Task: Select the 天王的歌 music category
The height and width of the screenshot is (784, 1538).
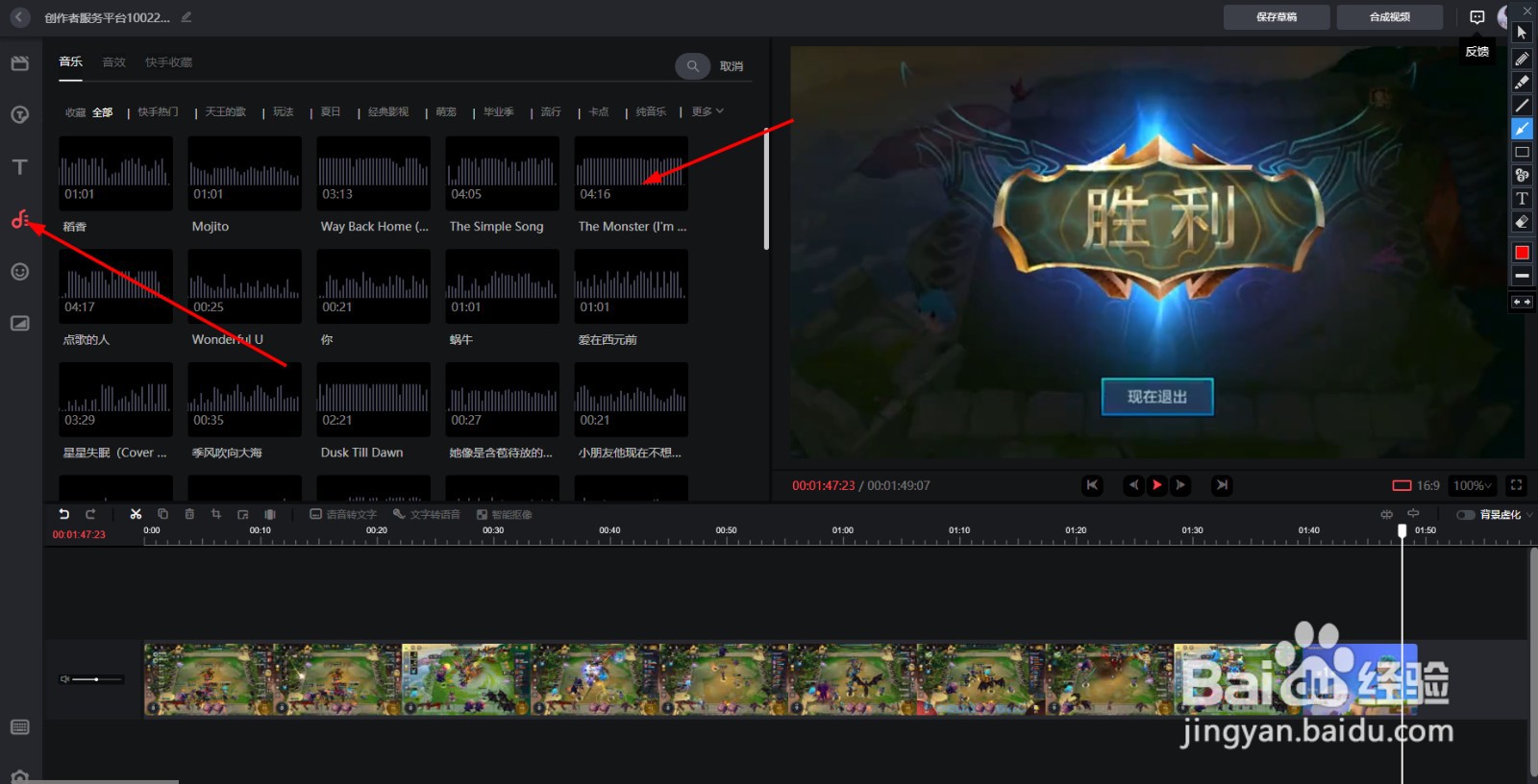Action: click(x=226, y=112)
